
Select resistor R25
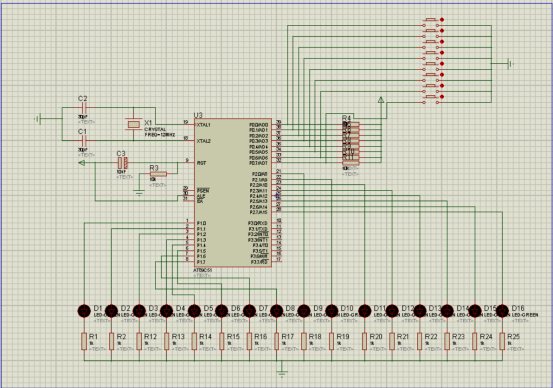(502, 341)
